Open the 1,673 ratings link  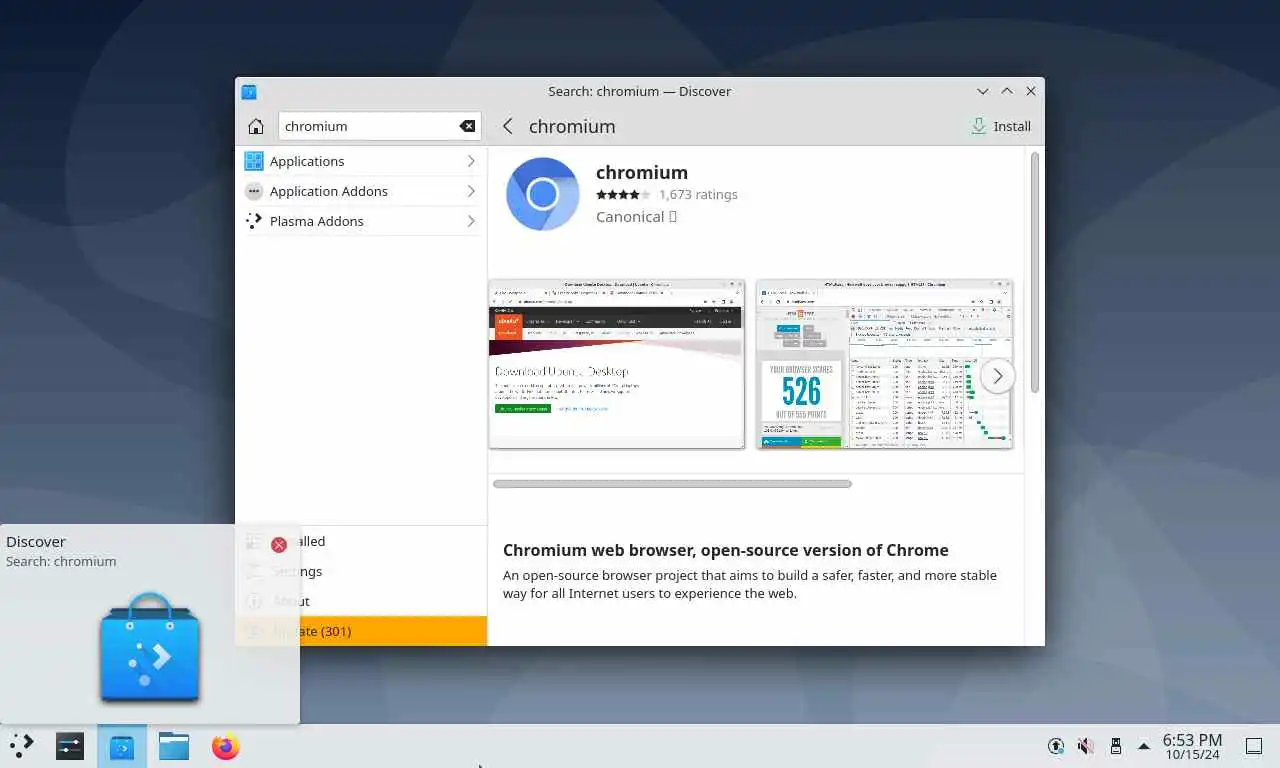click(x=698, y=195)
